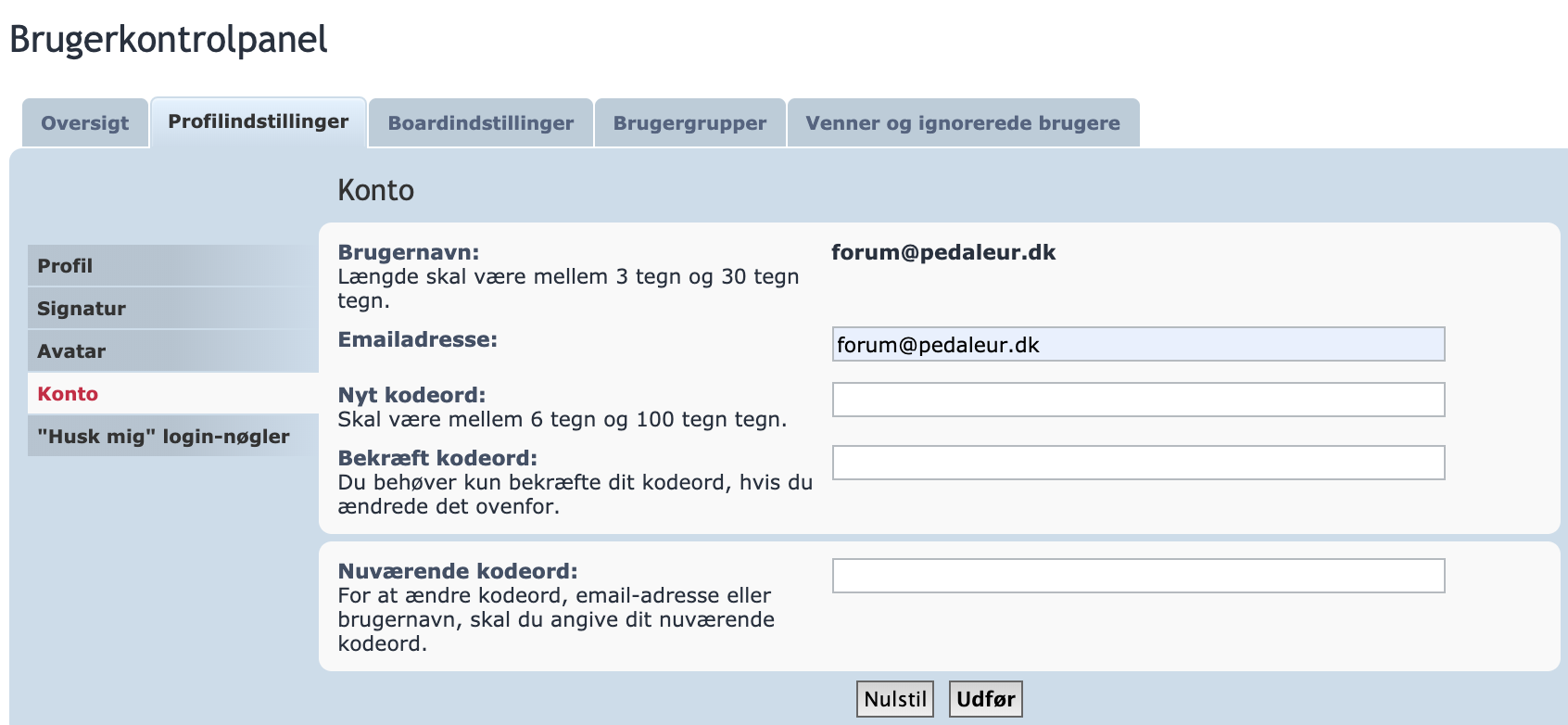Screen dimensions: 1568x725
Task: Switch to the Boardindstillinger tab
Action: [480, 123]
